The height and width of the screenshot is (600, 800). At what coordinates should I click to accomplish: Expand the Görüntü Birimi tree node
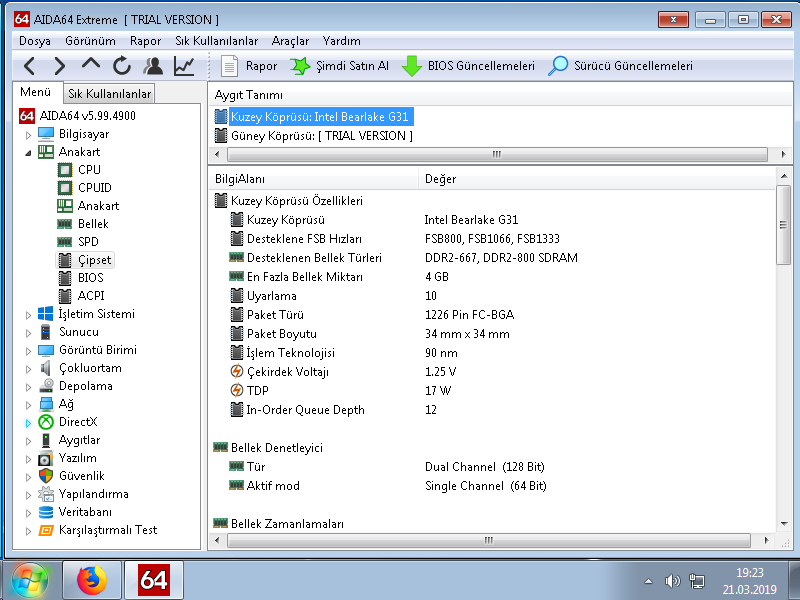tap(29, 351)
